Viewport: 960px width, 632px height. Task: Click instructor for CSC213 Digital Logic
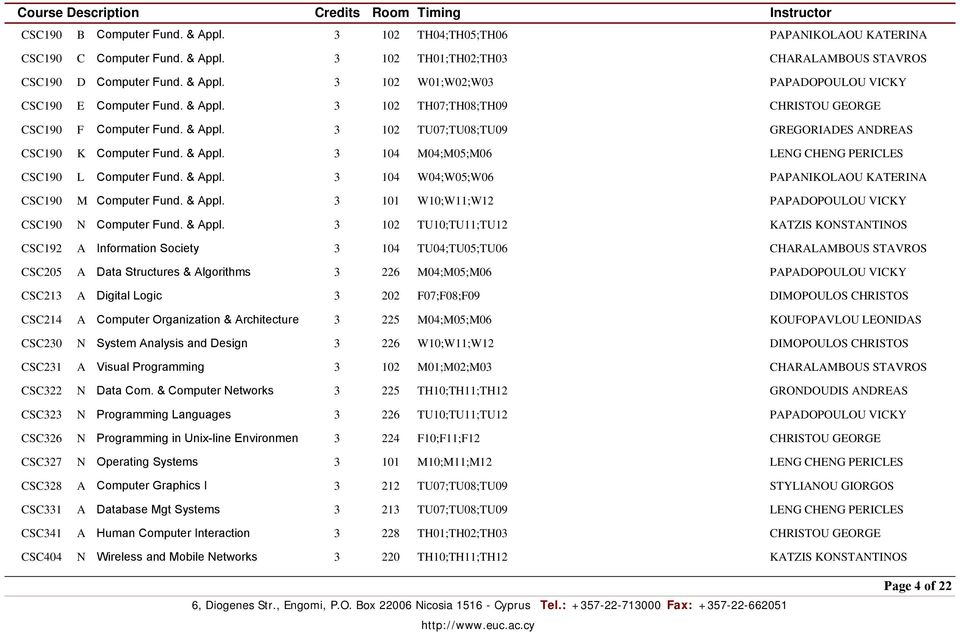point(839,296)
